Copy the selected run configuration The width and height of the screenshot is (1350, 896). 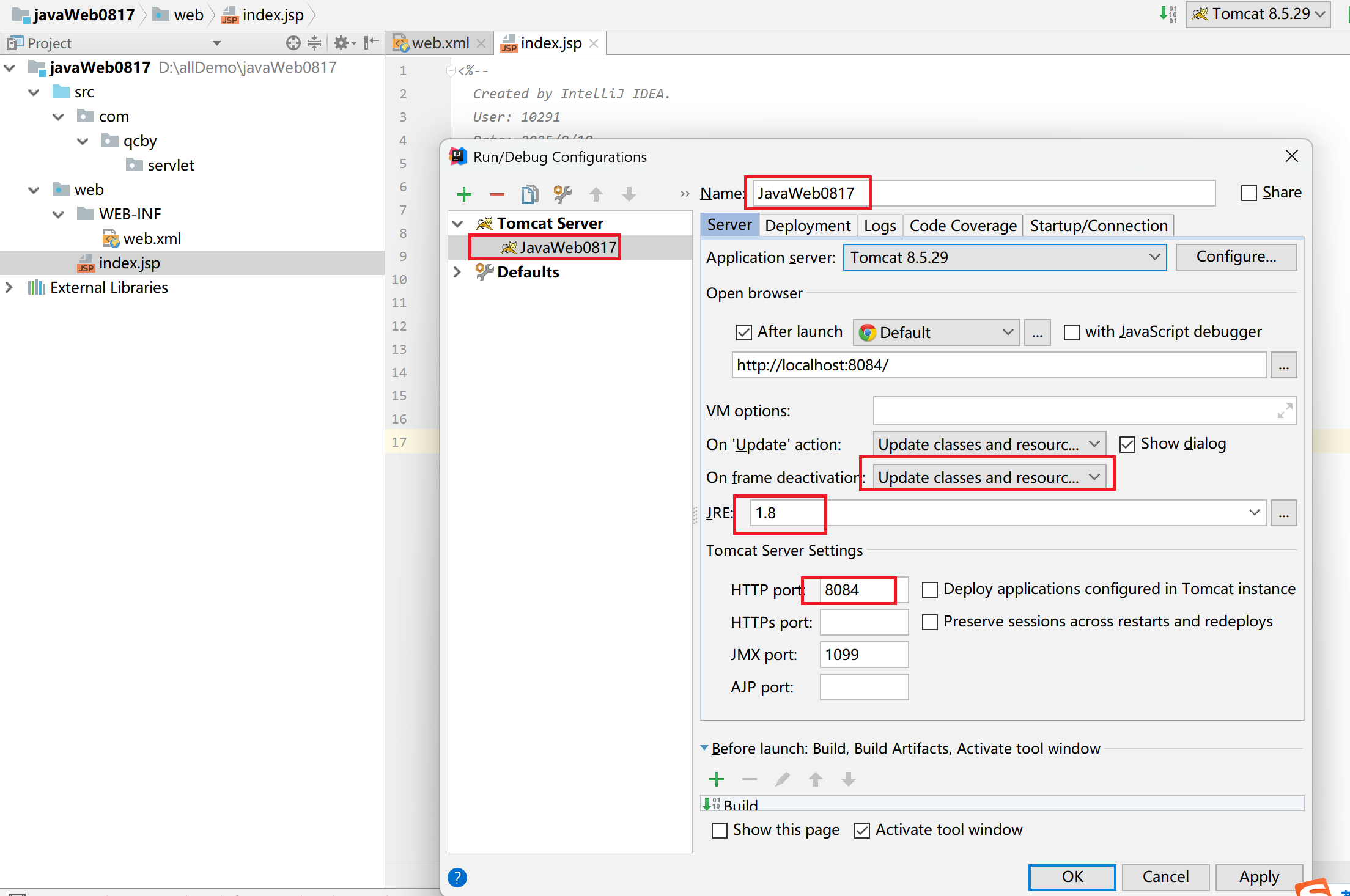pyautogui.click(x=529, y=194)
